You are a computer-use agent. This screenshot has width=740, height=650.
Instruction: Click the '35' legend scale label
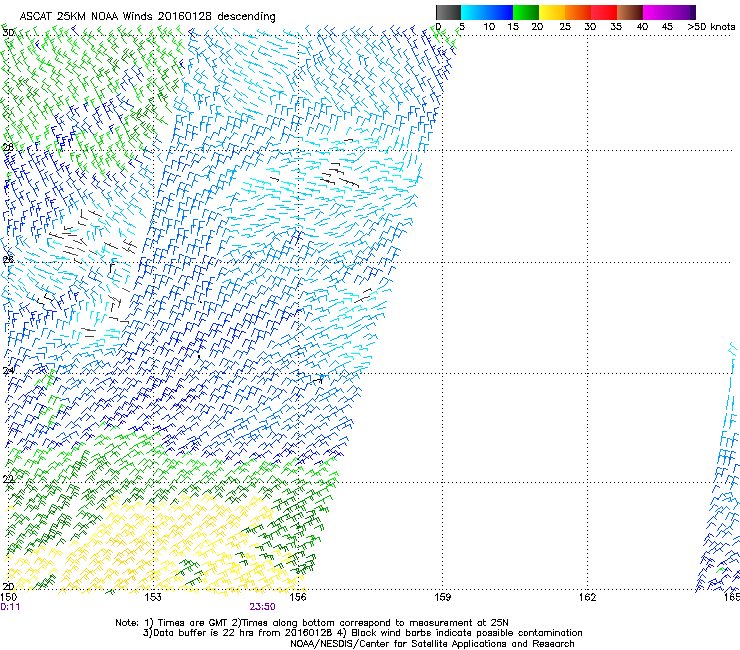pyautogui.click(x=616, y=26)
